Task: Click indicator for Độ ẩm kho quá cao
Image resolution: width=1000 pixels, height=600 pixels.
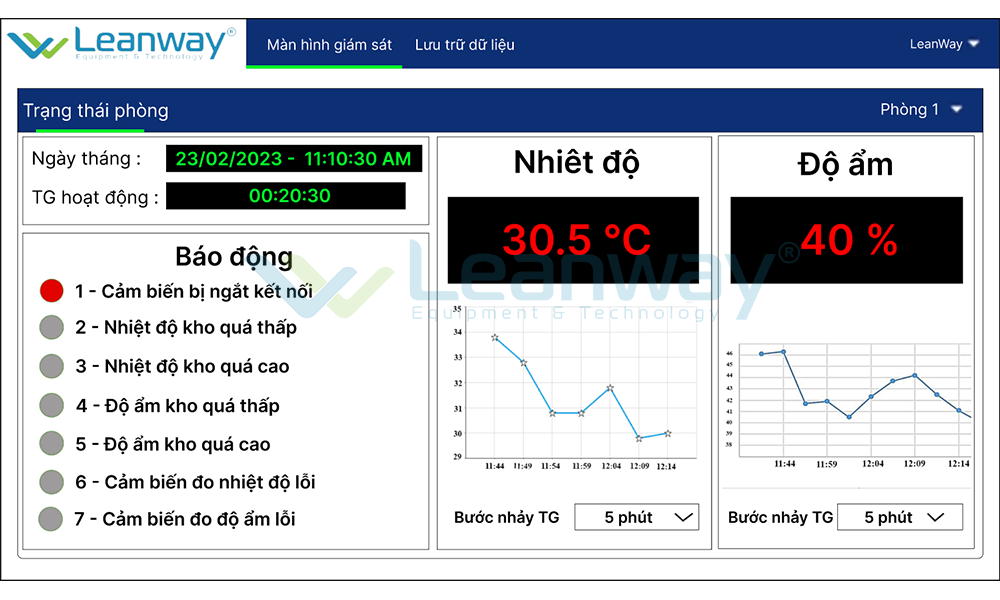Action: (52, 443)
